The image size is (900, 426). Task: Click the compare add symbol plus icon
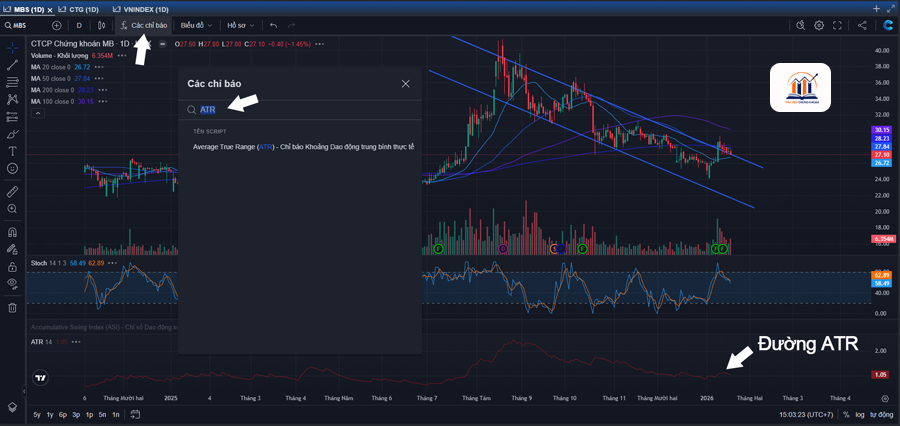tap(56, 25)
